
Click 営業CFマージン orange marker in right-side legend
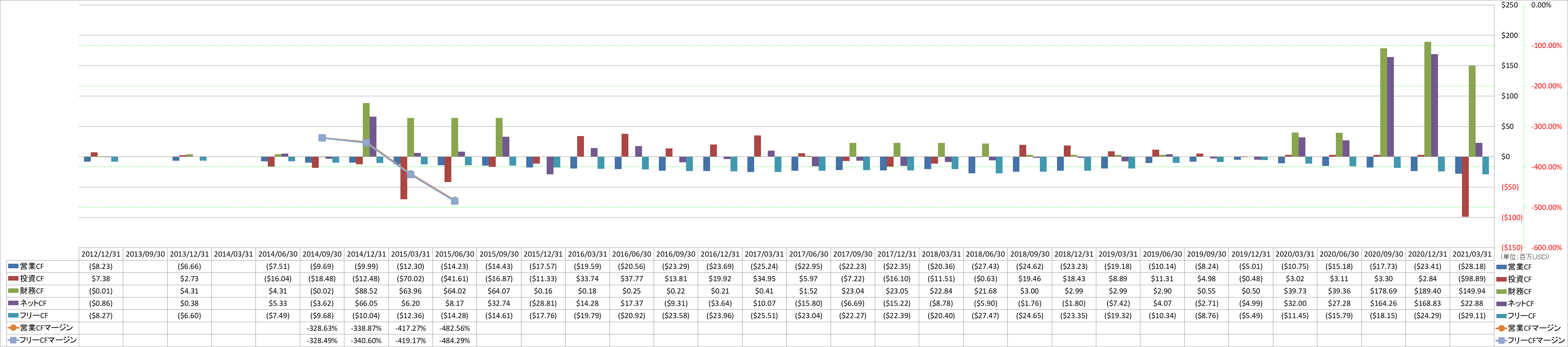point(1501,328)
